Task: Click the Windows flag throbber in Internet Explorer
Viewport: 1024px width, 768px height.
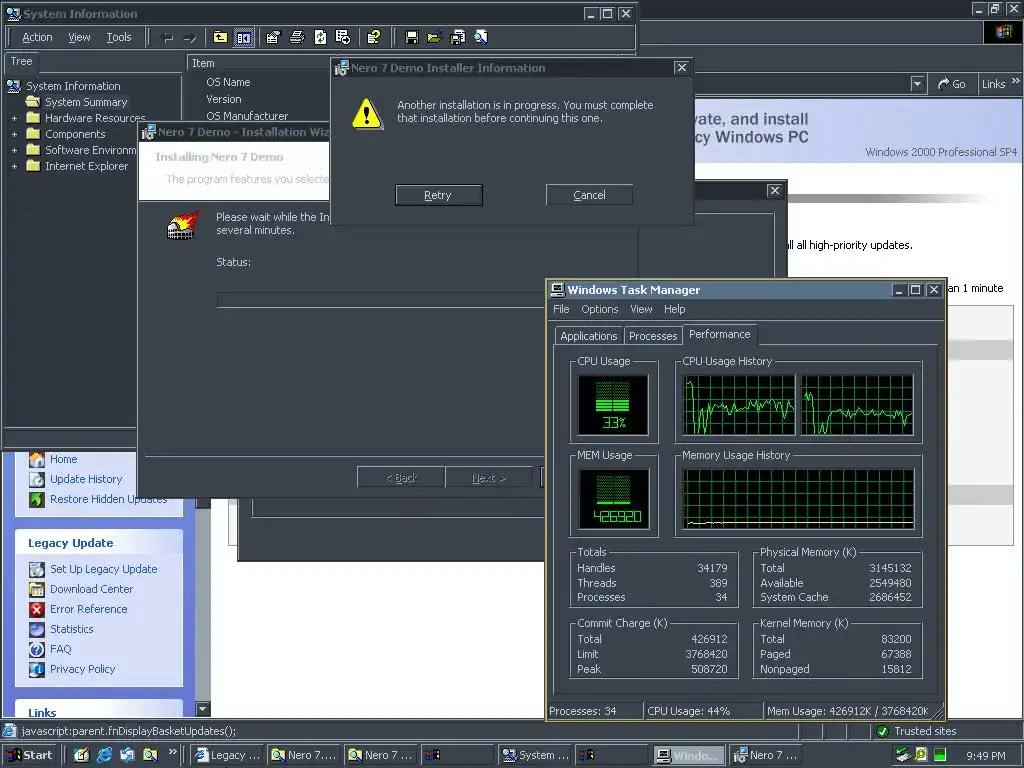Action: click(1004, 31)
